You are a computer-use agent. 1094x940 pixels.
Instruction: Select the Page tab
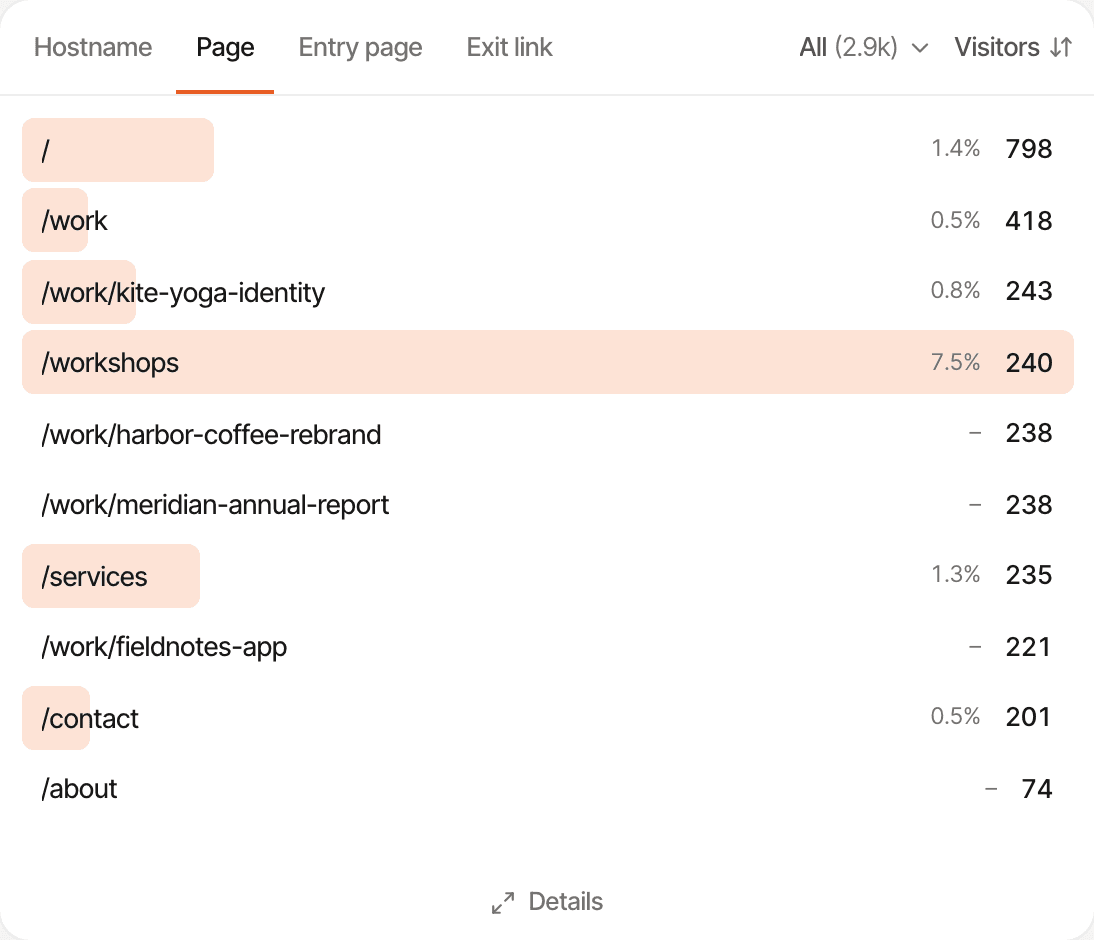point(225,47)
